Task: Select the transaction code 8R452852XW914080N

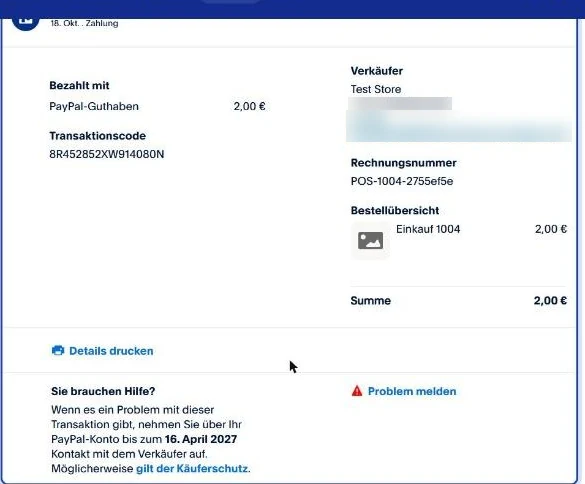Action: pos(107,154)
